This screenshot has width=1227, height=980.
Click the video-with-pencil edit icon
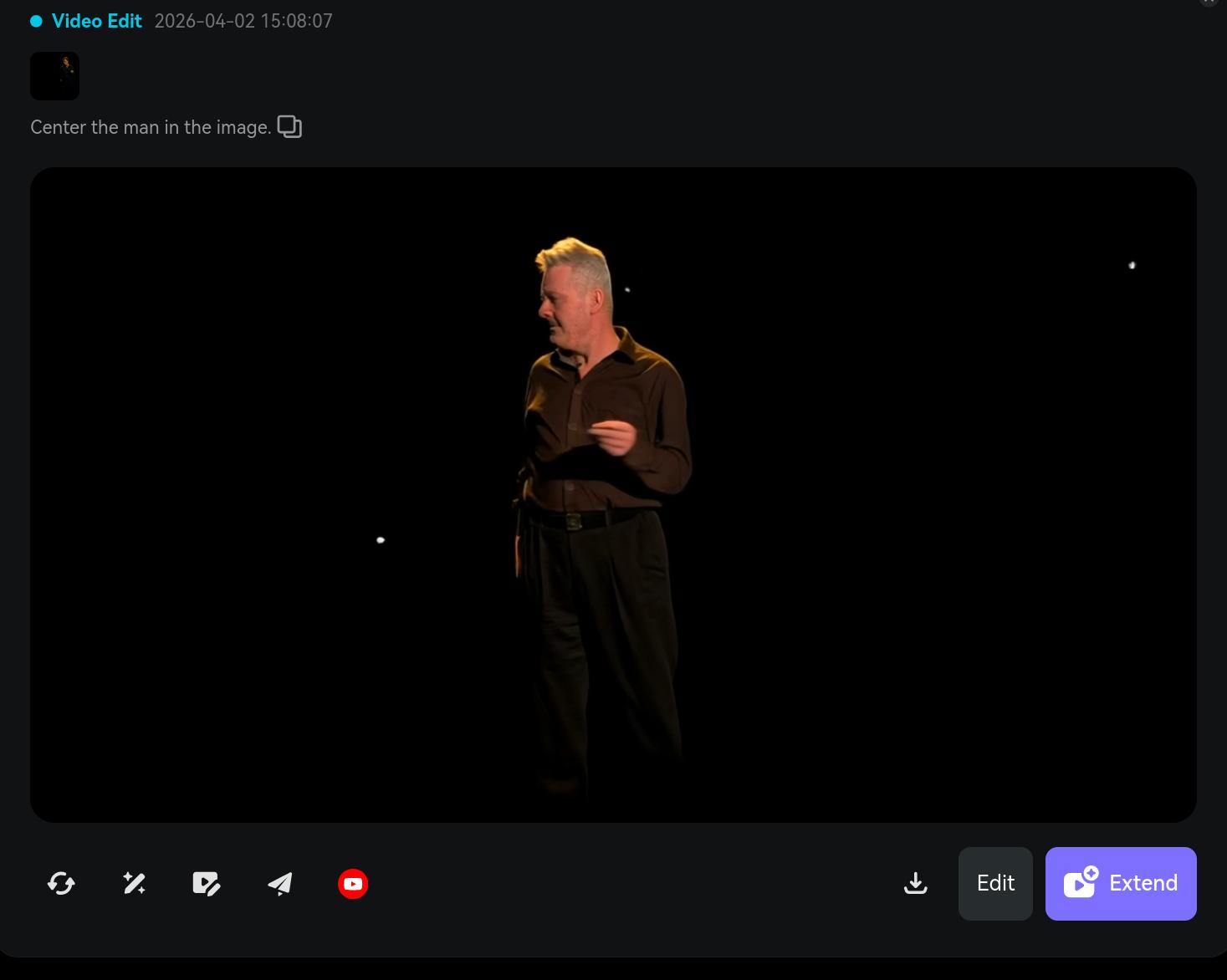206,883
